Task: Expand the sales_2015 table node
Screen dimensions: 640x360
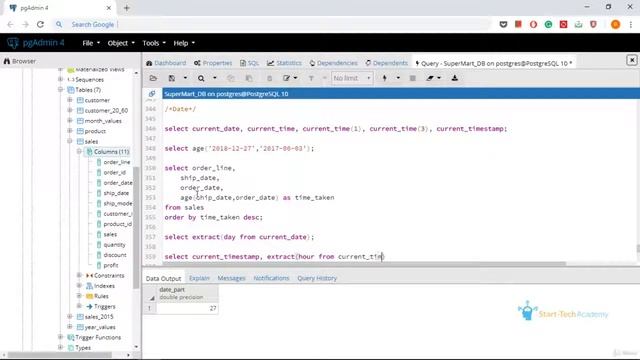Action: click(x=70, y=317)
